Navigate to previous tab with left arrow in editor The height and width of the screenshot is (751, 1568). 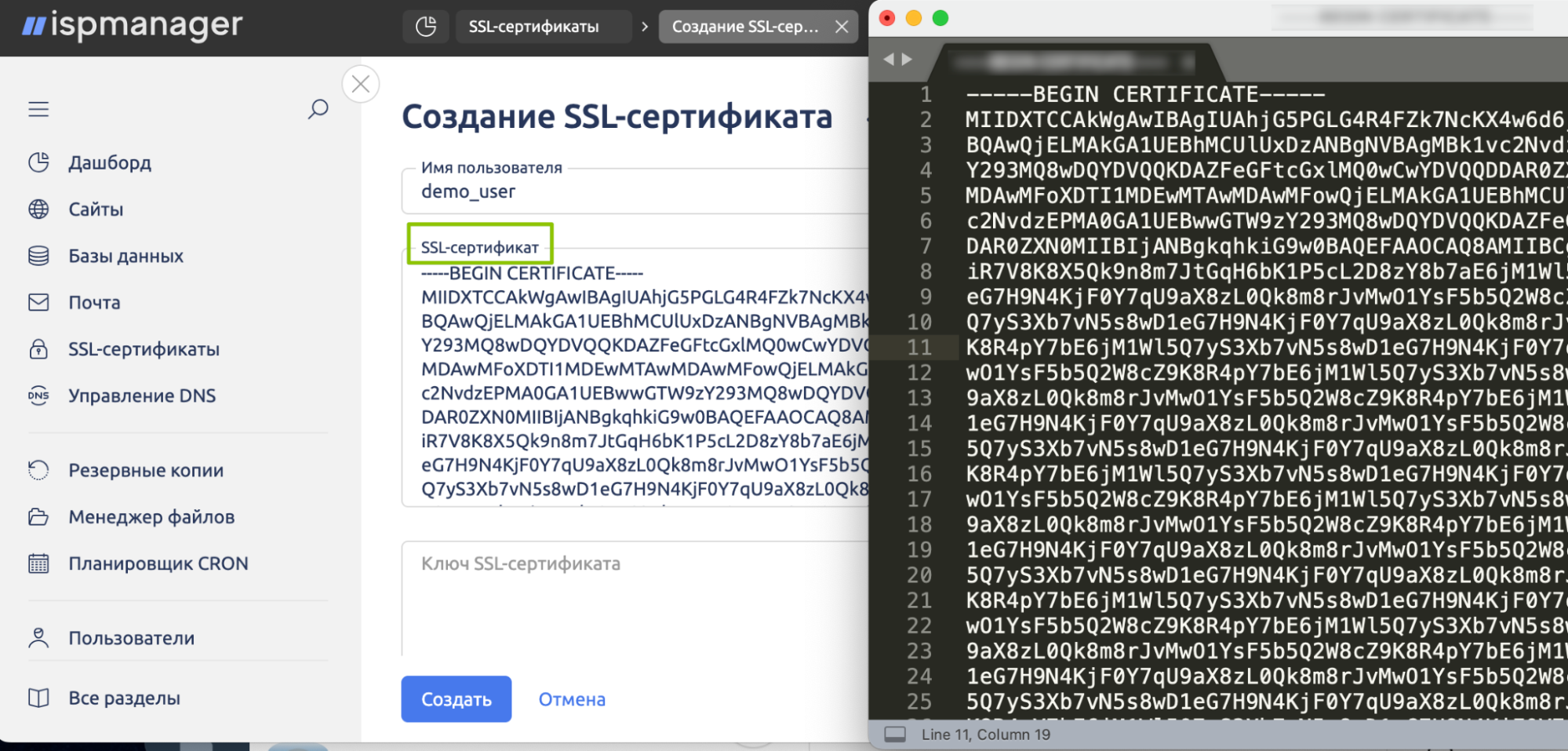pyautogui.click(x=889, y=60)
